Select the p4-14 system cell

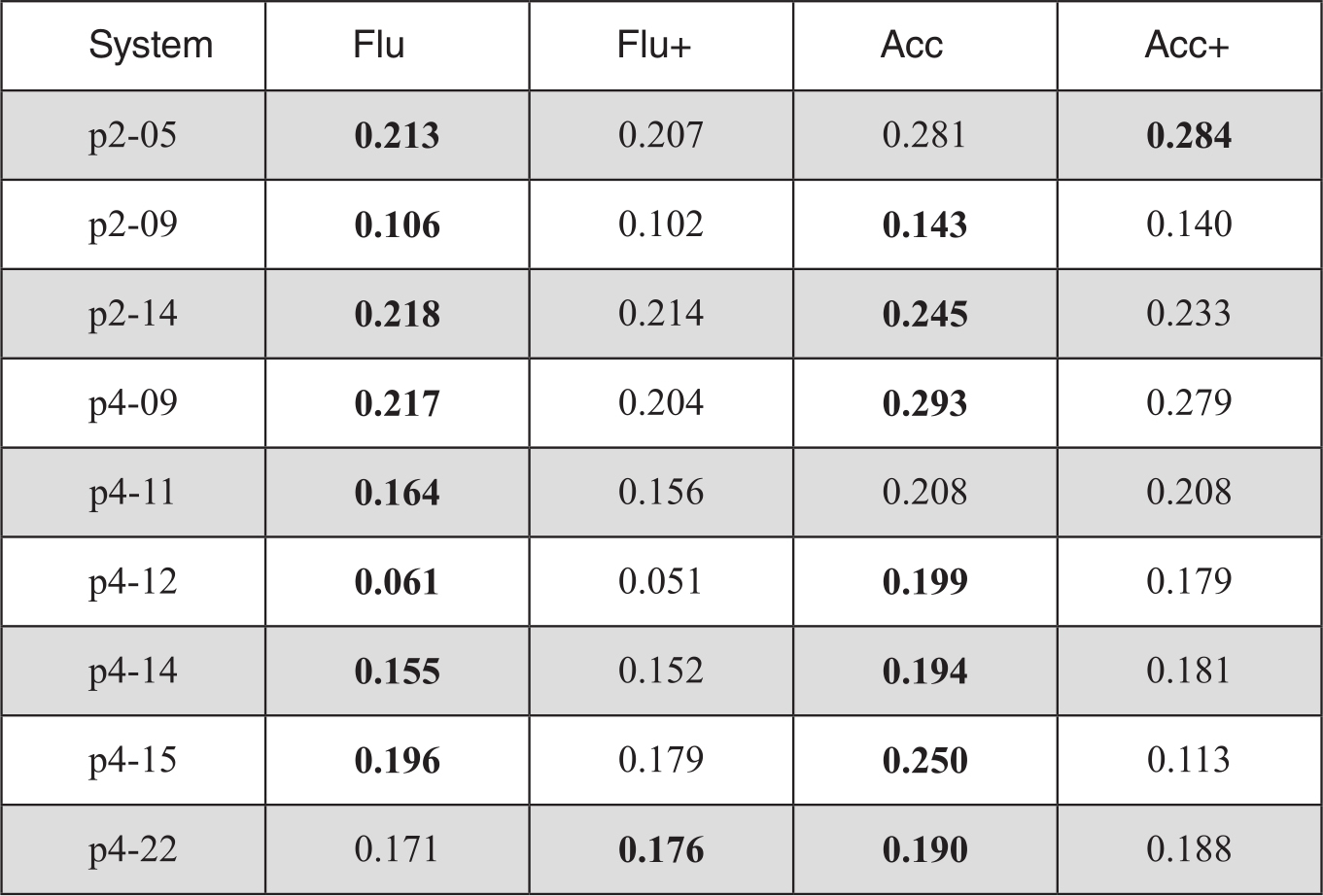tap(133, 672)
